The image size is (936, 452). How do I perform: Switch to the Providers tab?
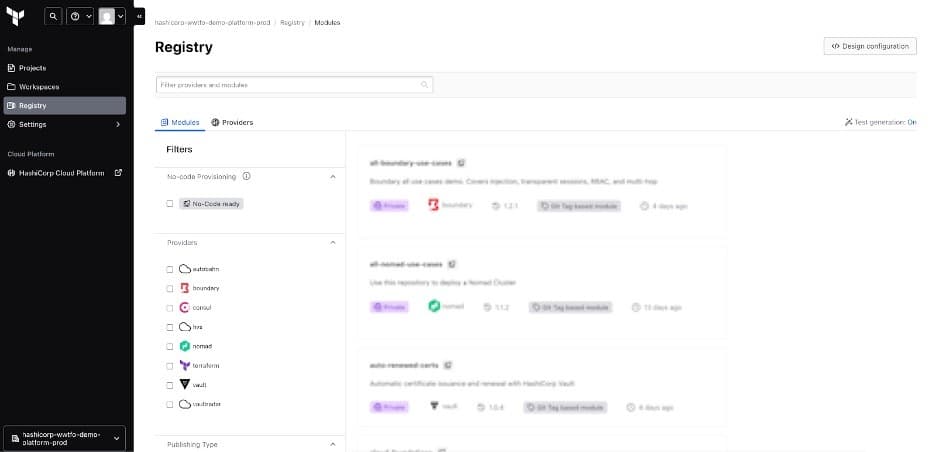[232, 122]
